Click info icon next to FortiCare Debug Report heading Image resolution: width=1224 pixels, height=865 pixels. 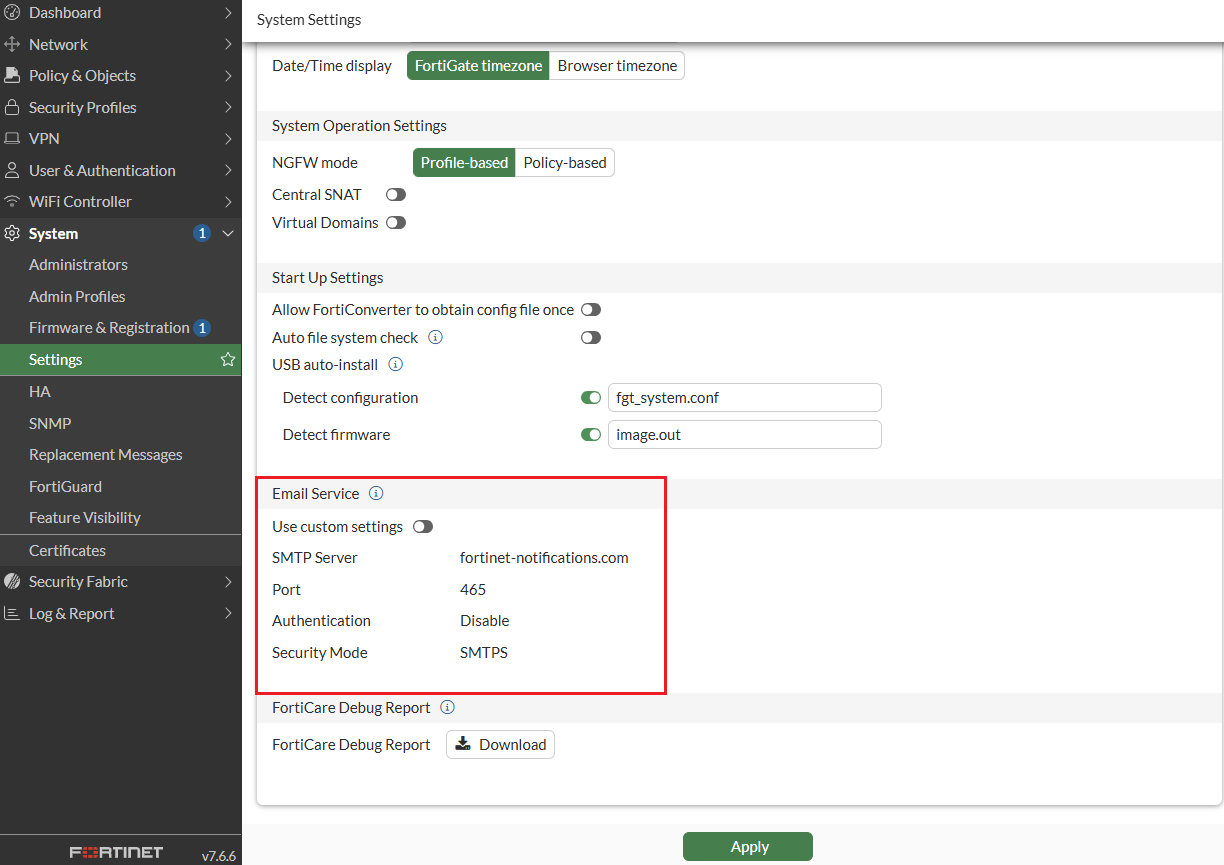[x=447, y=707]
